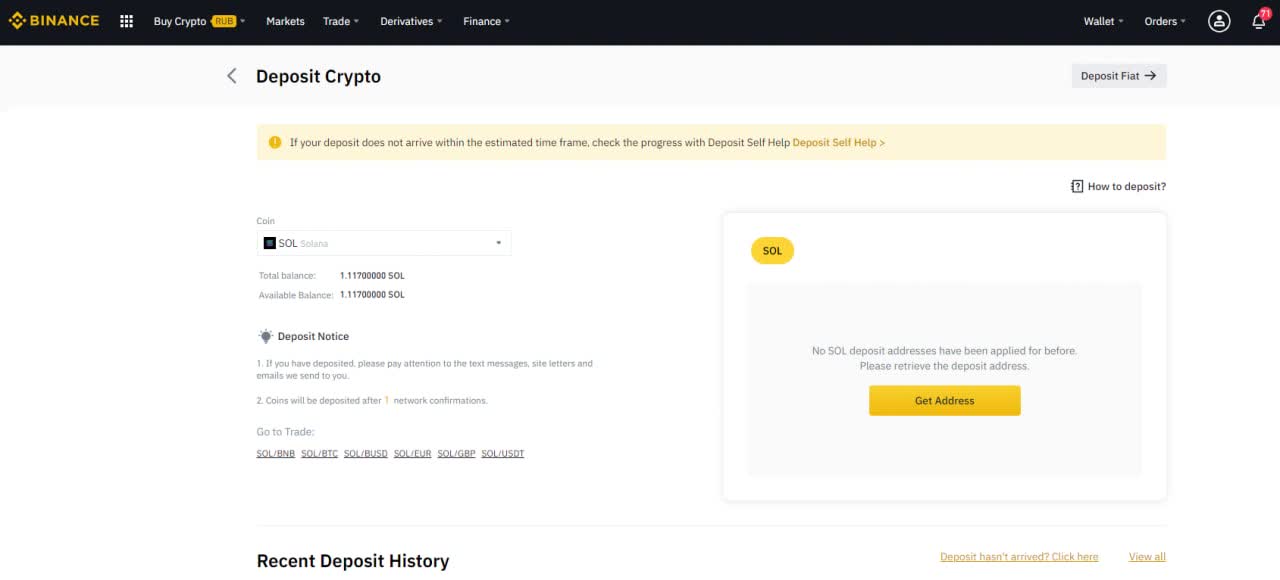This screenshot has width=1280, height=580.
Task: Go to SOL/BTC trading pair
Action: click(320, 453)
